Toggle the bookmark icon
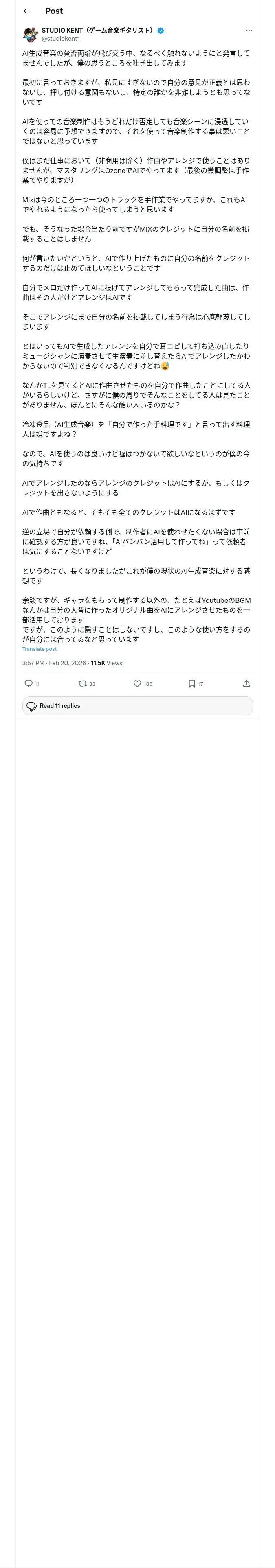The height and width of the screenshot is (1568, 275). 191,683
